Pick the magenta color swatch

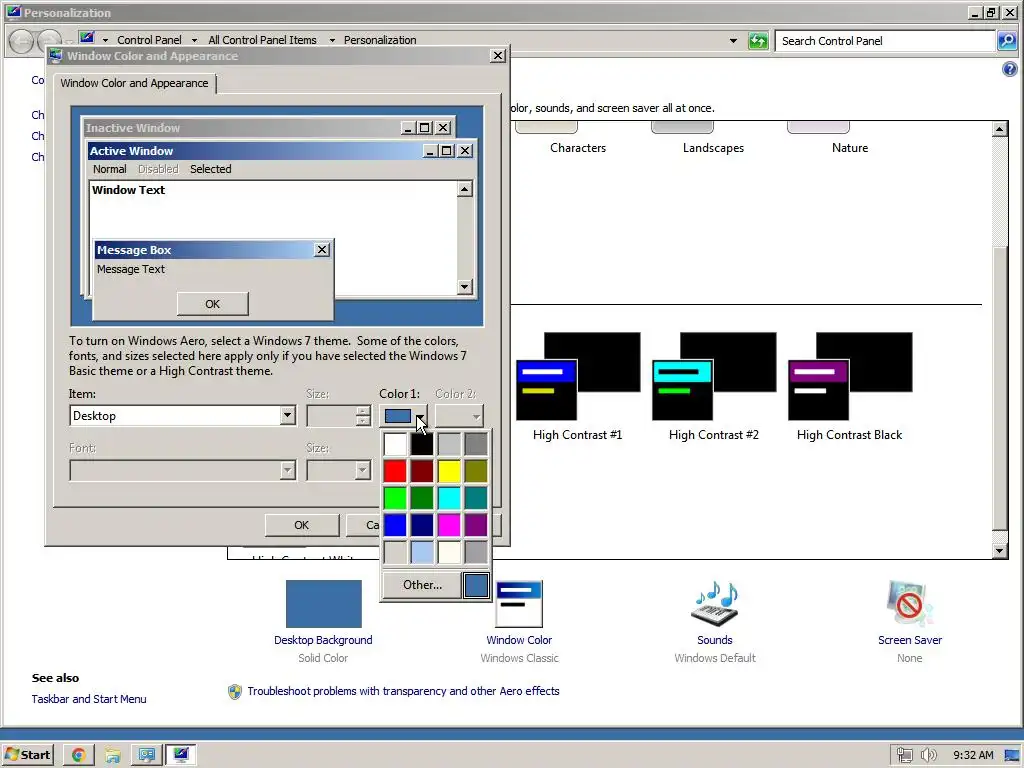[449, 524]
